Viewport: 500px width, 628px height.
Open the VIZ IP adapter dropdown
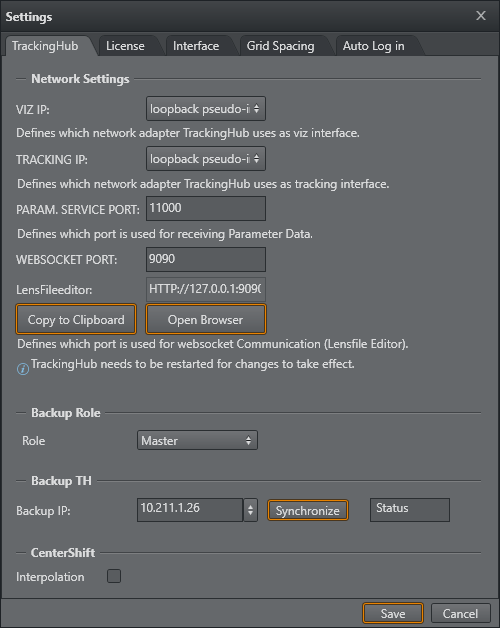pos(206,109)
